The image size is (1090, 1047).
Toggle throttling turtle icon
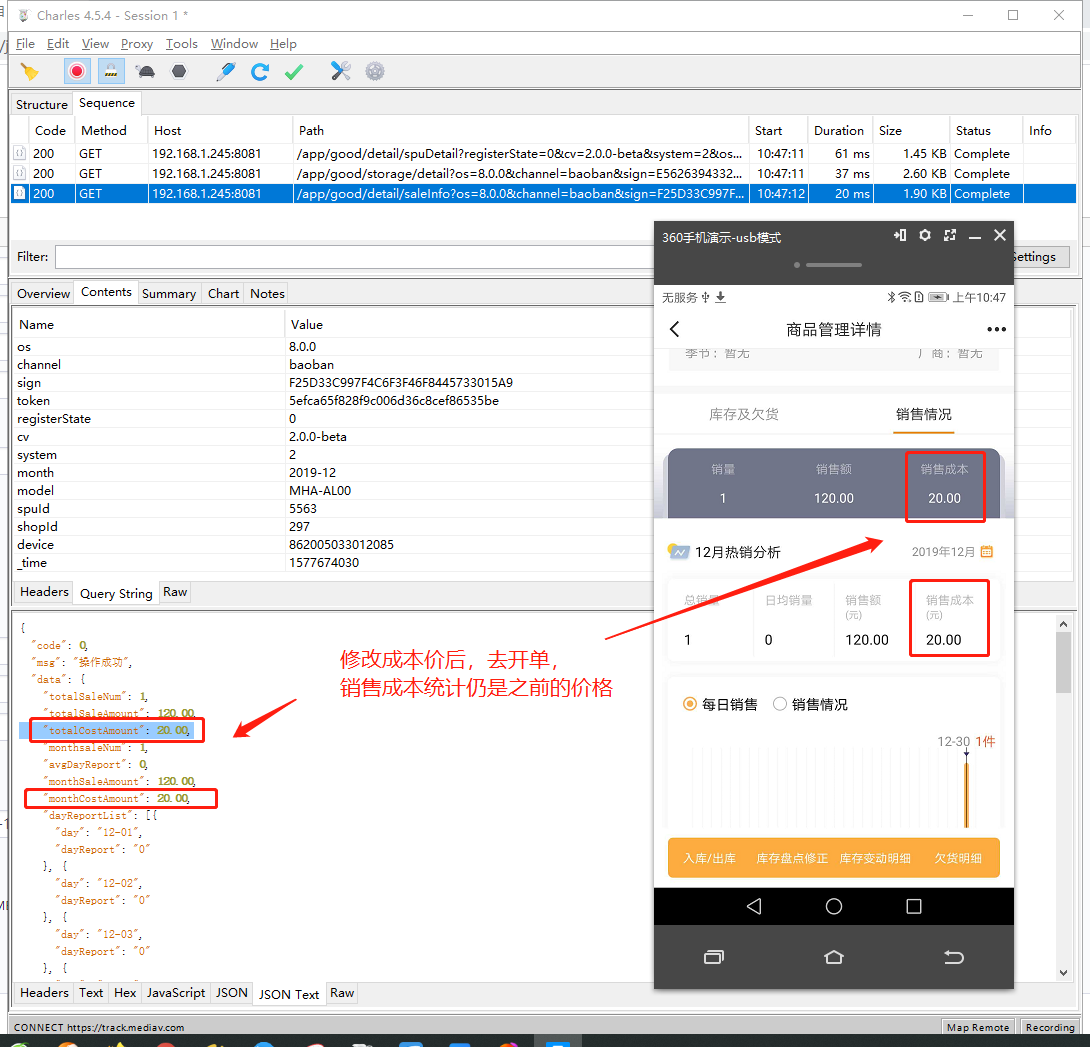[x=145, y=72]
